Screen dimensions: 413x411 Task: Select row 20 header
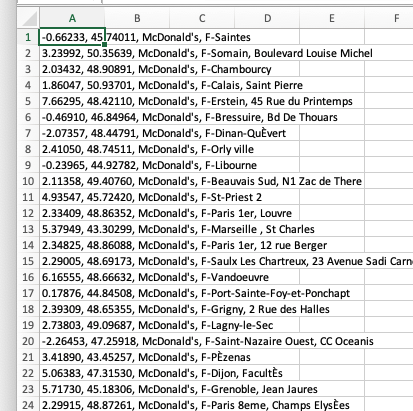(28, 341)
